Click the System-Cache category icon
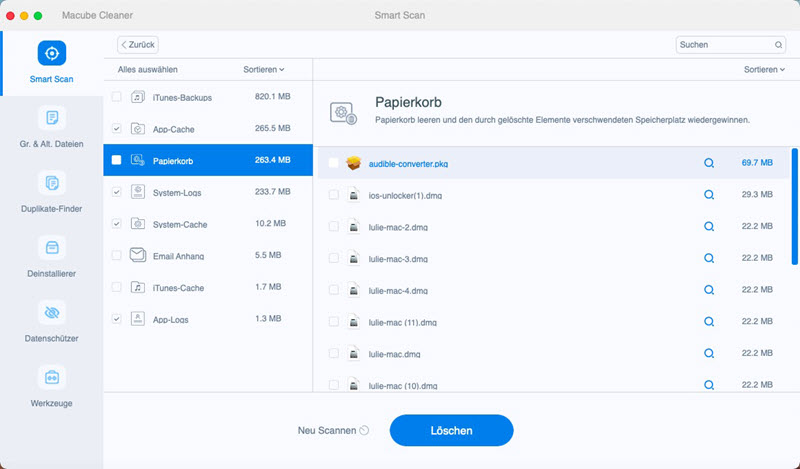Screen dimensions: 800x469 [x=138, y=223]
